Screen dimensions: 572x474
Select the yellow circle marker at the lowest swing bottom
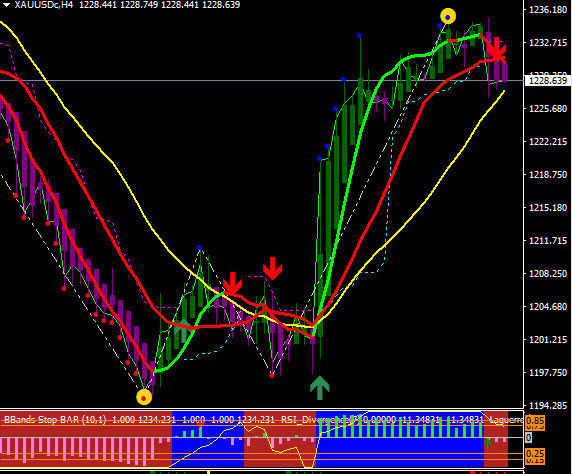[144, 397]
